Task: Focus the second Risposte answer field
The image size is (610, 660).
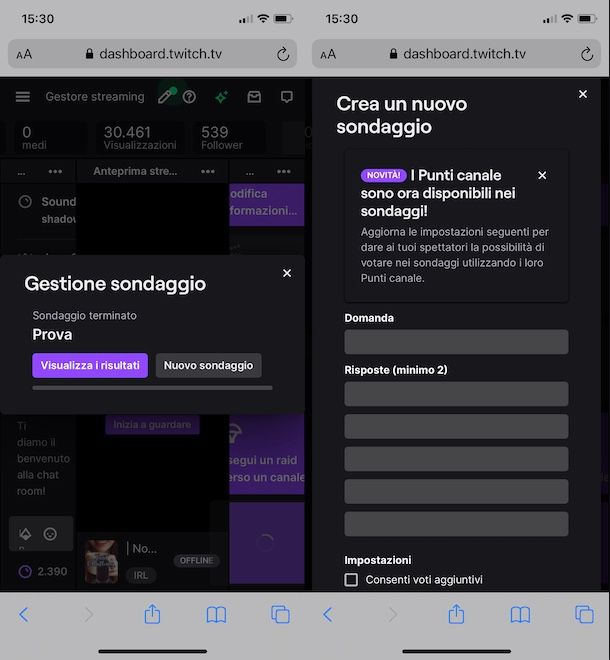Action: [x=456, y=426]
